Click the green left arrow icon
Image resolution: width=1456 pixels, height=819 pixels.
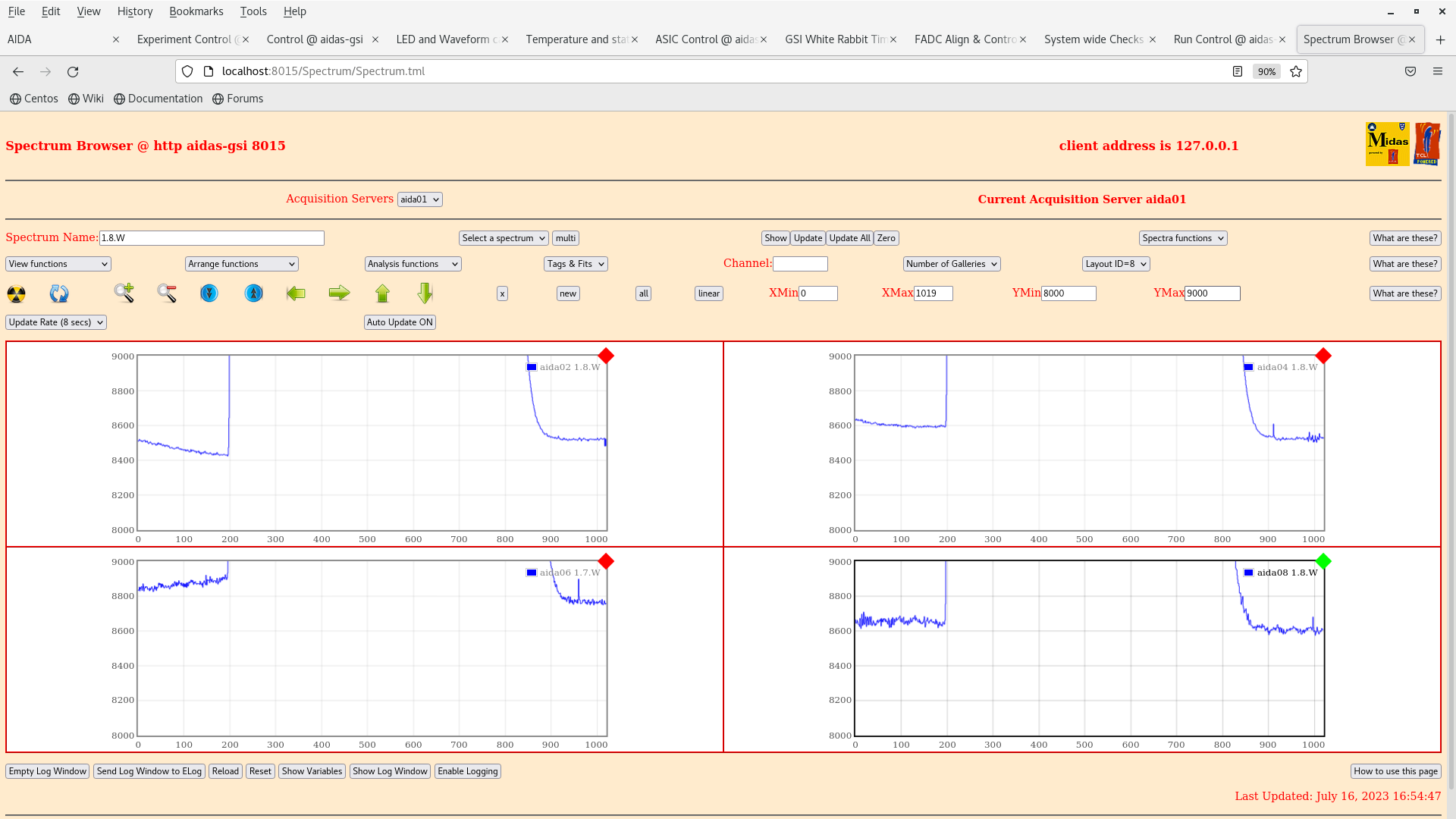(296, 293)
